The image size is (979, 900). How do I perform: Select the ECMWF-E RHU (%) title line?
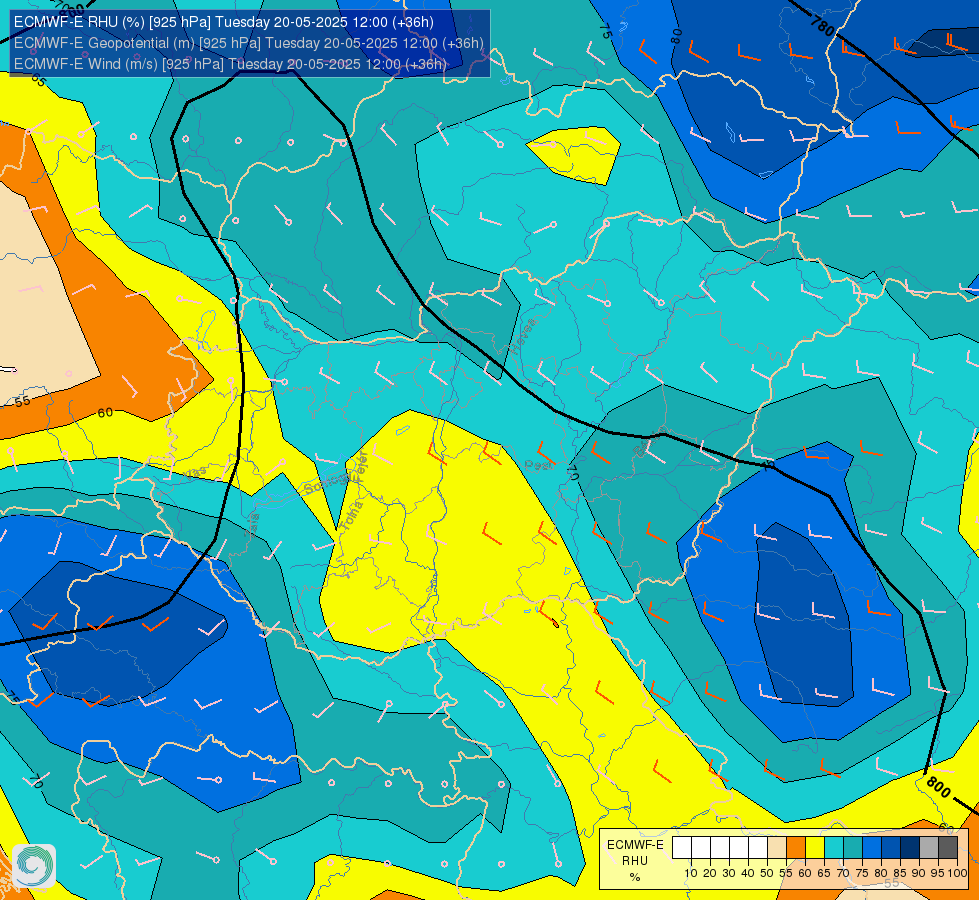point(224,22)
